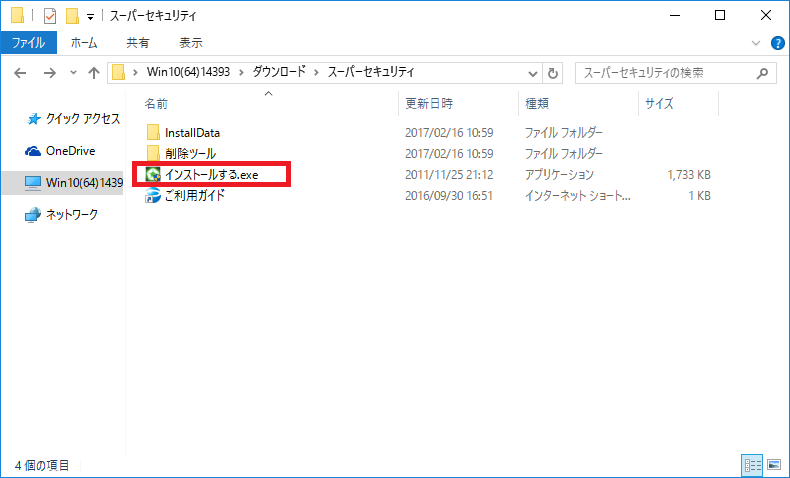This screenshot has width=790, height=478.
Task: Open the Customize Quick Access Toolbar dropdown
Action: point(90,17)
